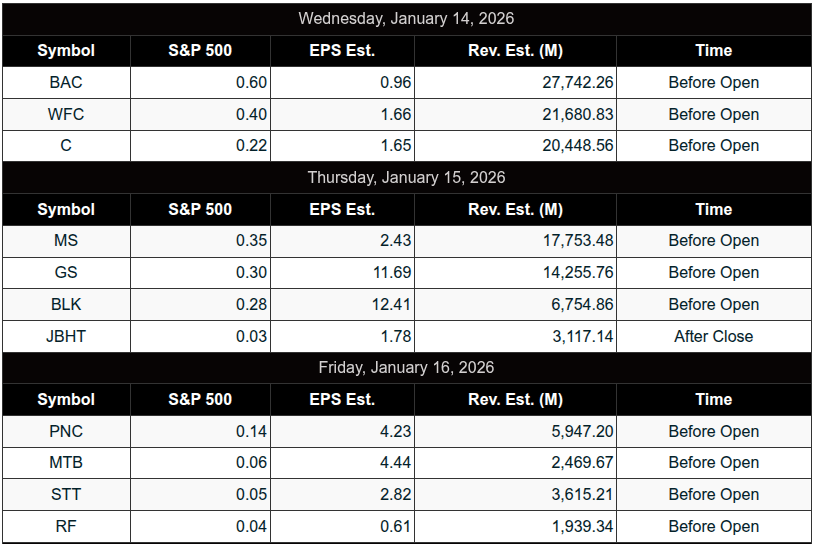This screenshot has width=814, height=544.
Task: Select GS EPS estimate 11.69
Action: tap(390, 273)
